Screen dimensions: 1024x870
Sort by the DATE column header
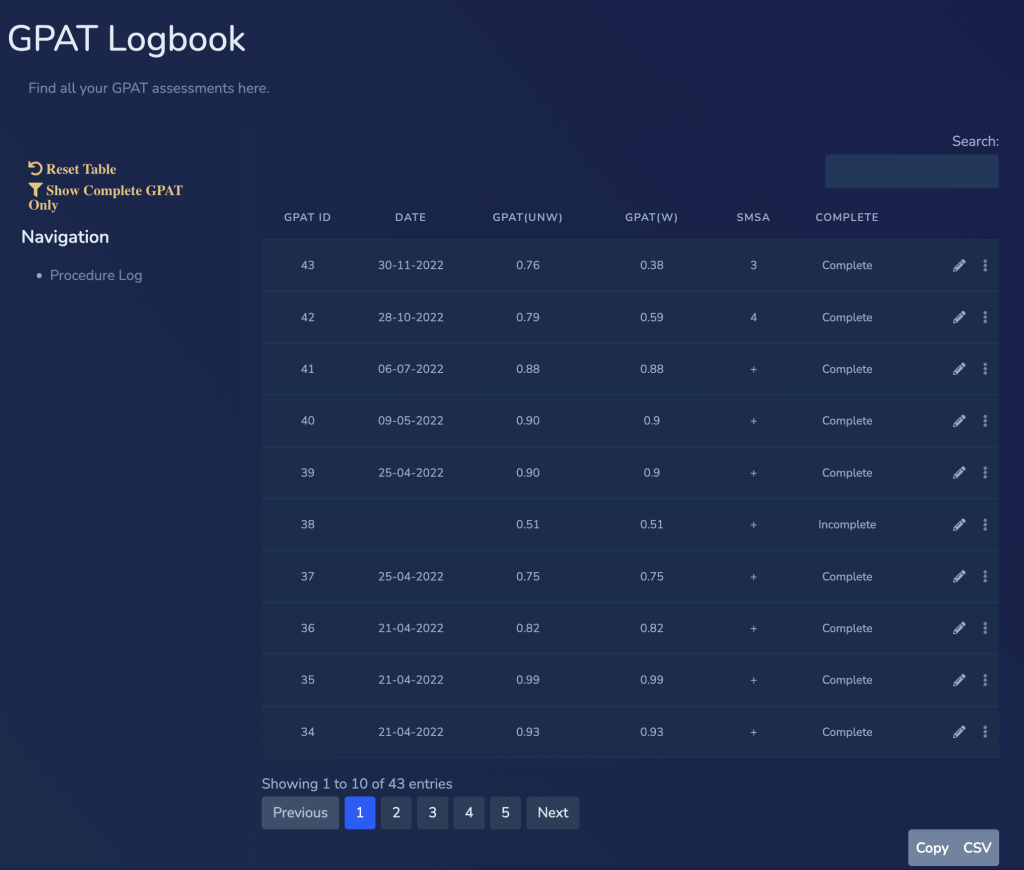411,218
